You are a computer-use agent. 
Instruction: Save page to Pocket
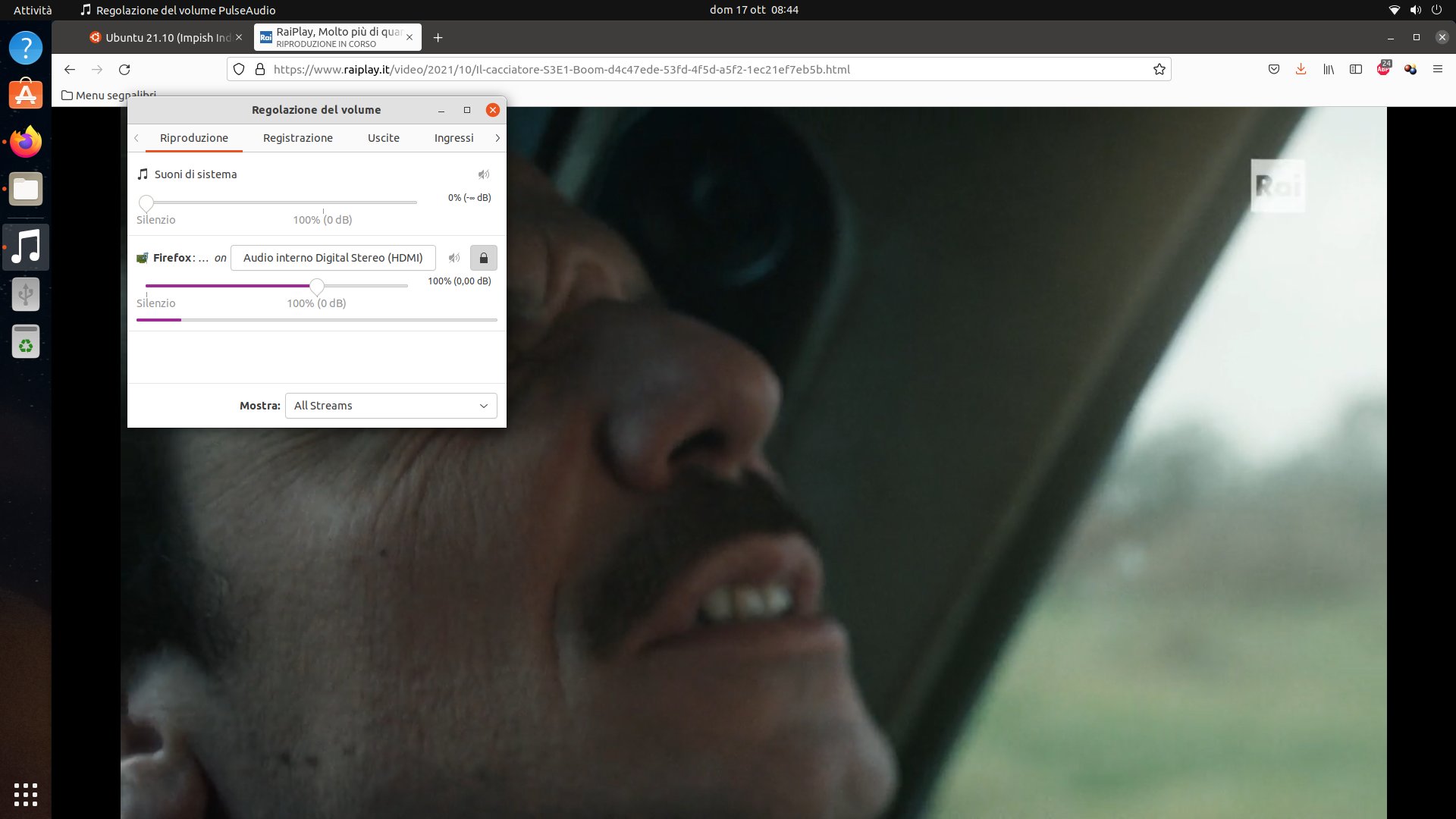click(x=1274, y=70)
